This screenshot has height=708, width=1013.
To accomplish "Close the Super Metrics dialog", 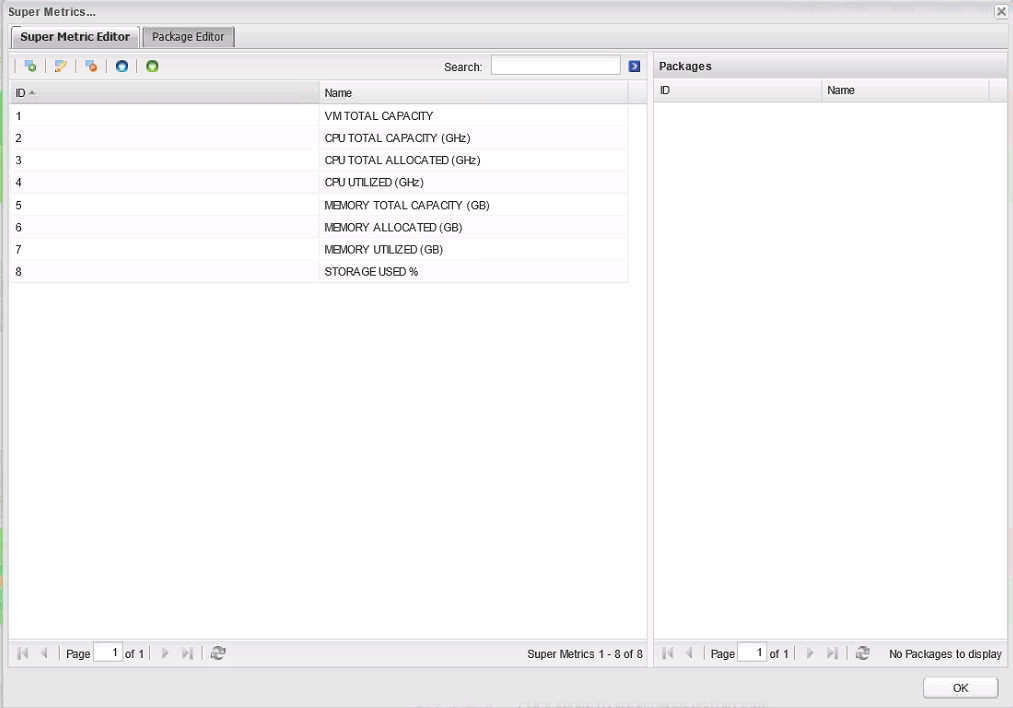I will point(1001,11).
